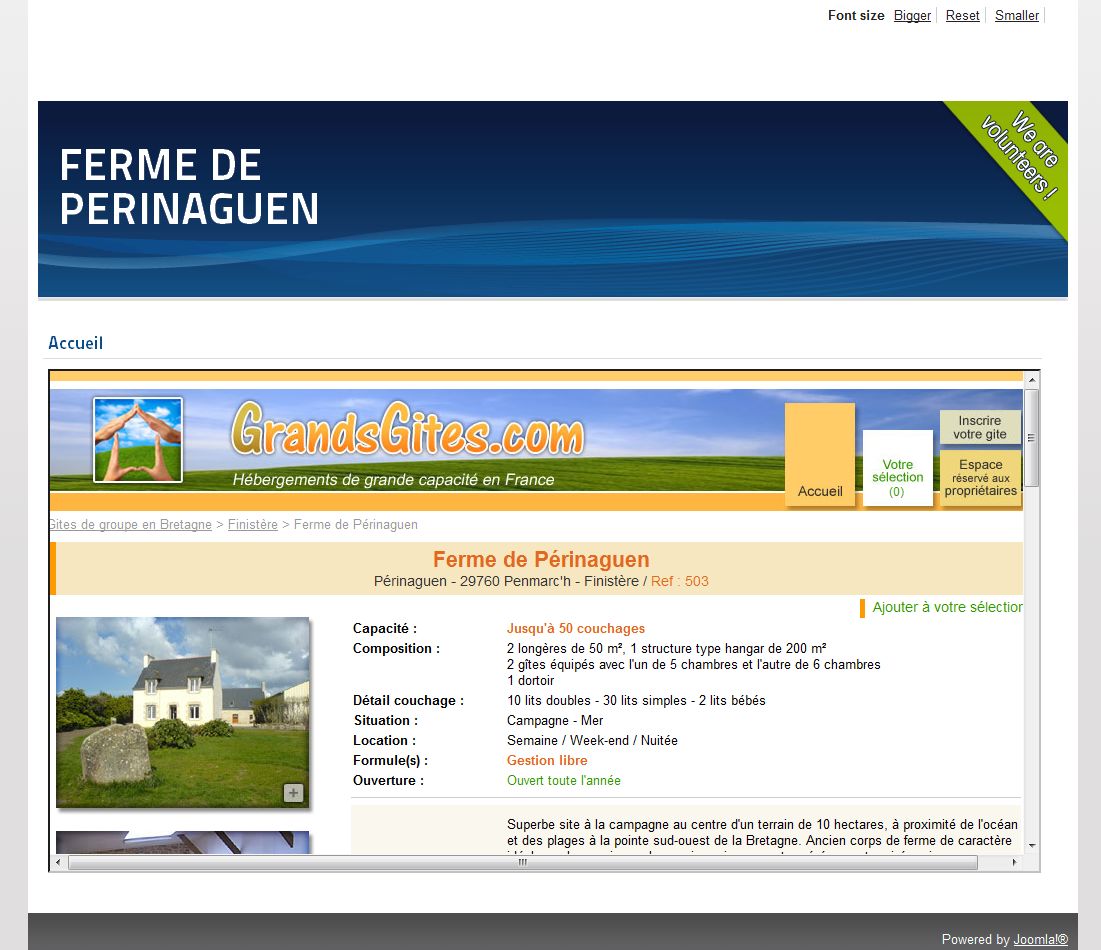1101x950 pixels.
Task: Open the second partially visible photo thumbnail
Action: [x=183, y=843]
